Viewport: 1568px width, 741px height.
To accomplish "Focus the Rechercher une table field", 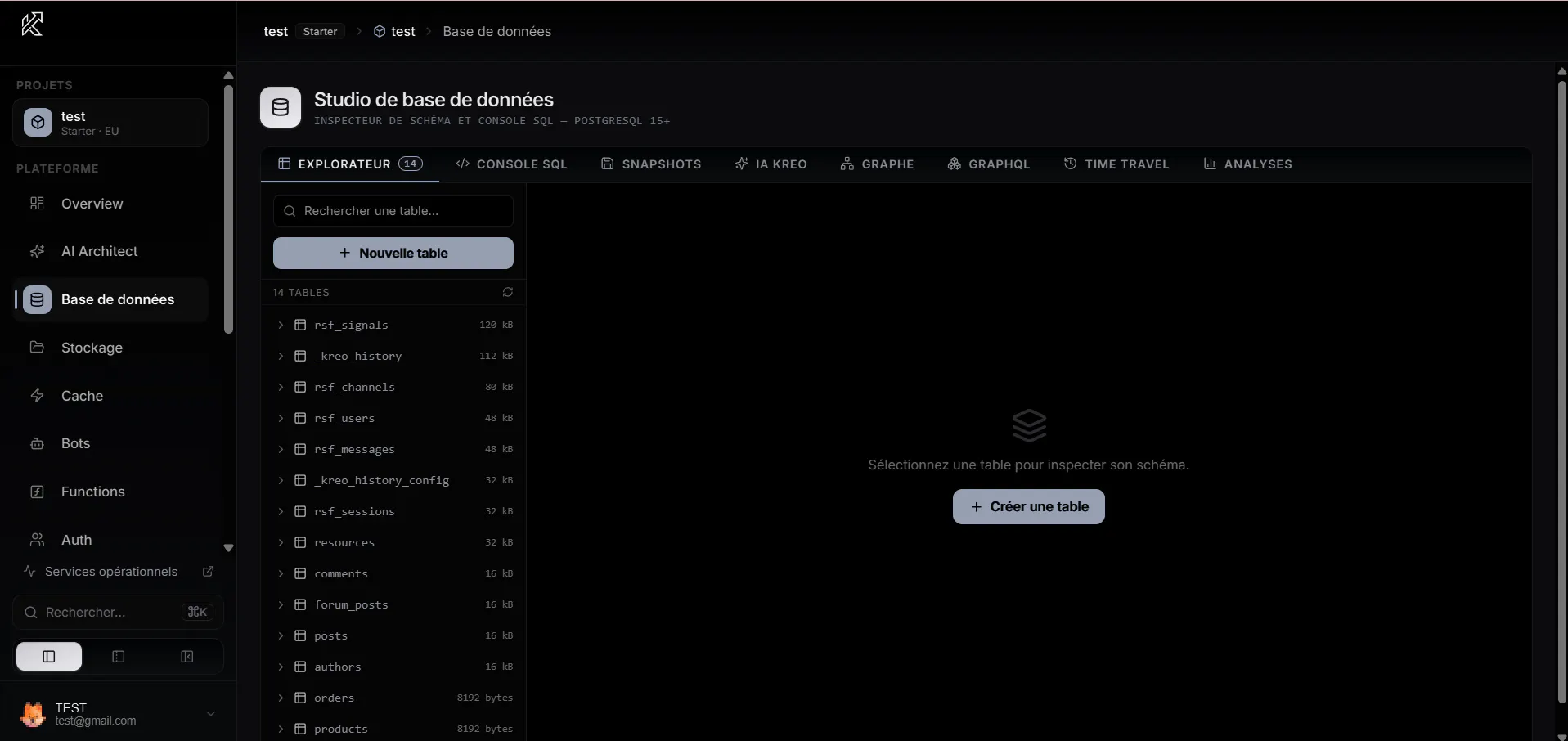I will 393,211.
